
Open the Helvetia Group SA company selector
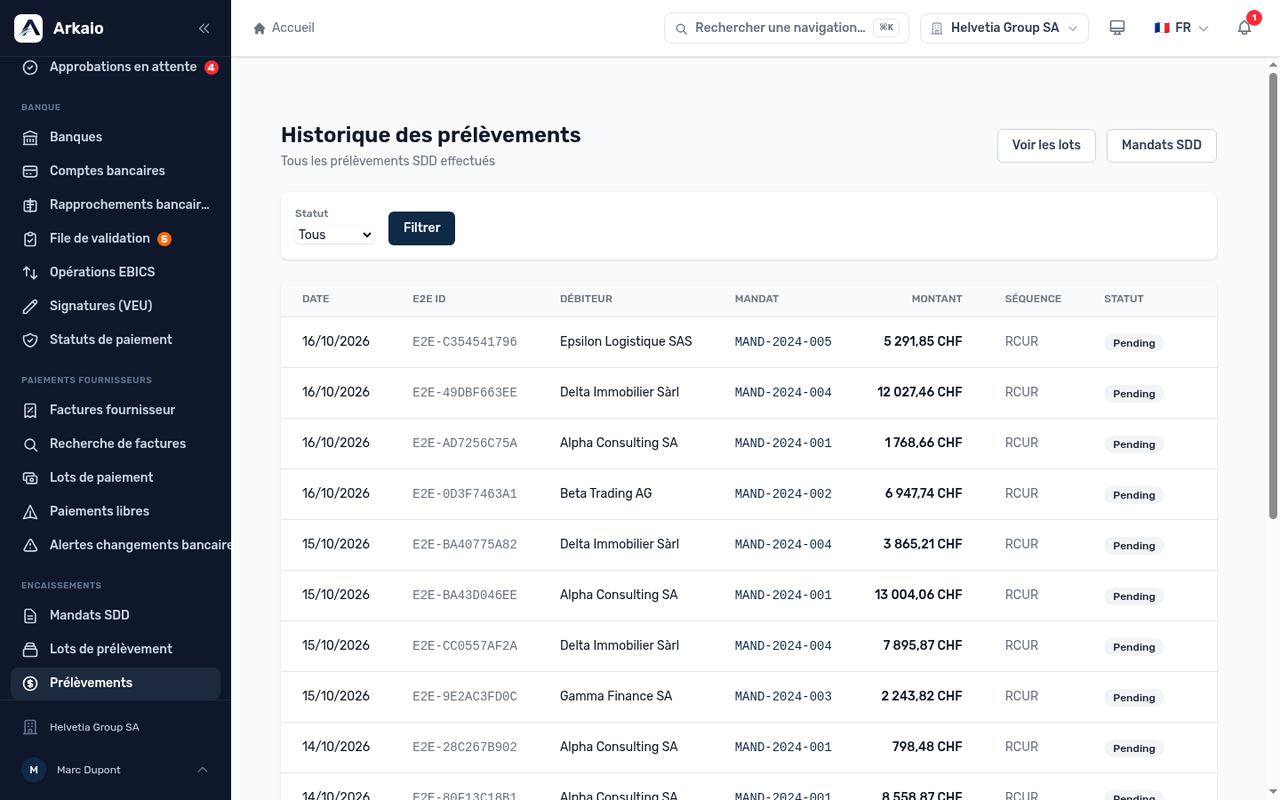[x=1005, y=28]
